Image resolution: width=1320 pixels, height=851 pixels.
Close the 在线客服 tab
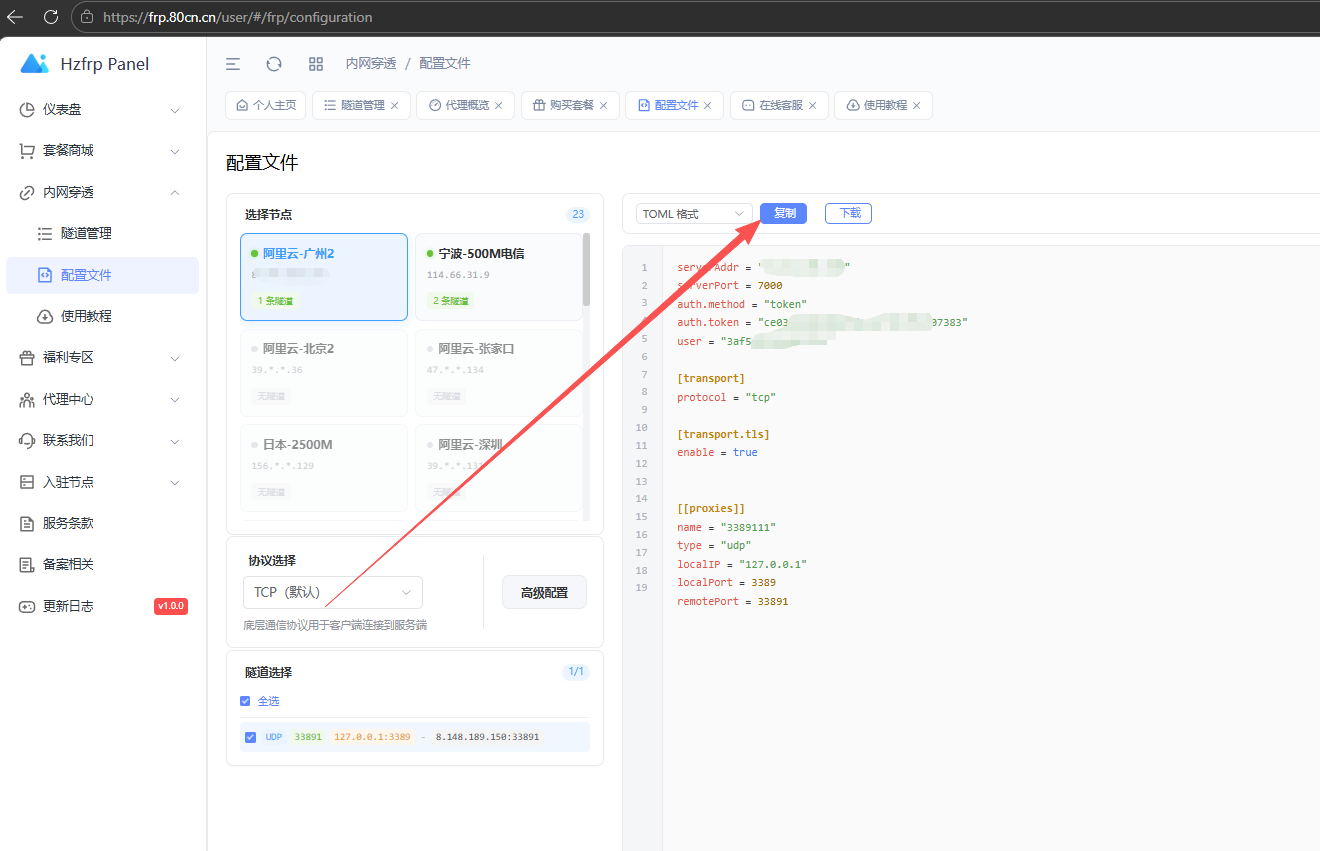coord(812,105)
